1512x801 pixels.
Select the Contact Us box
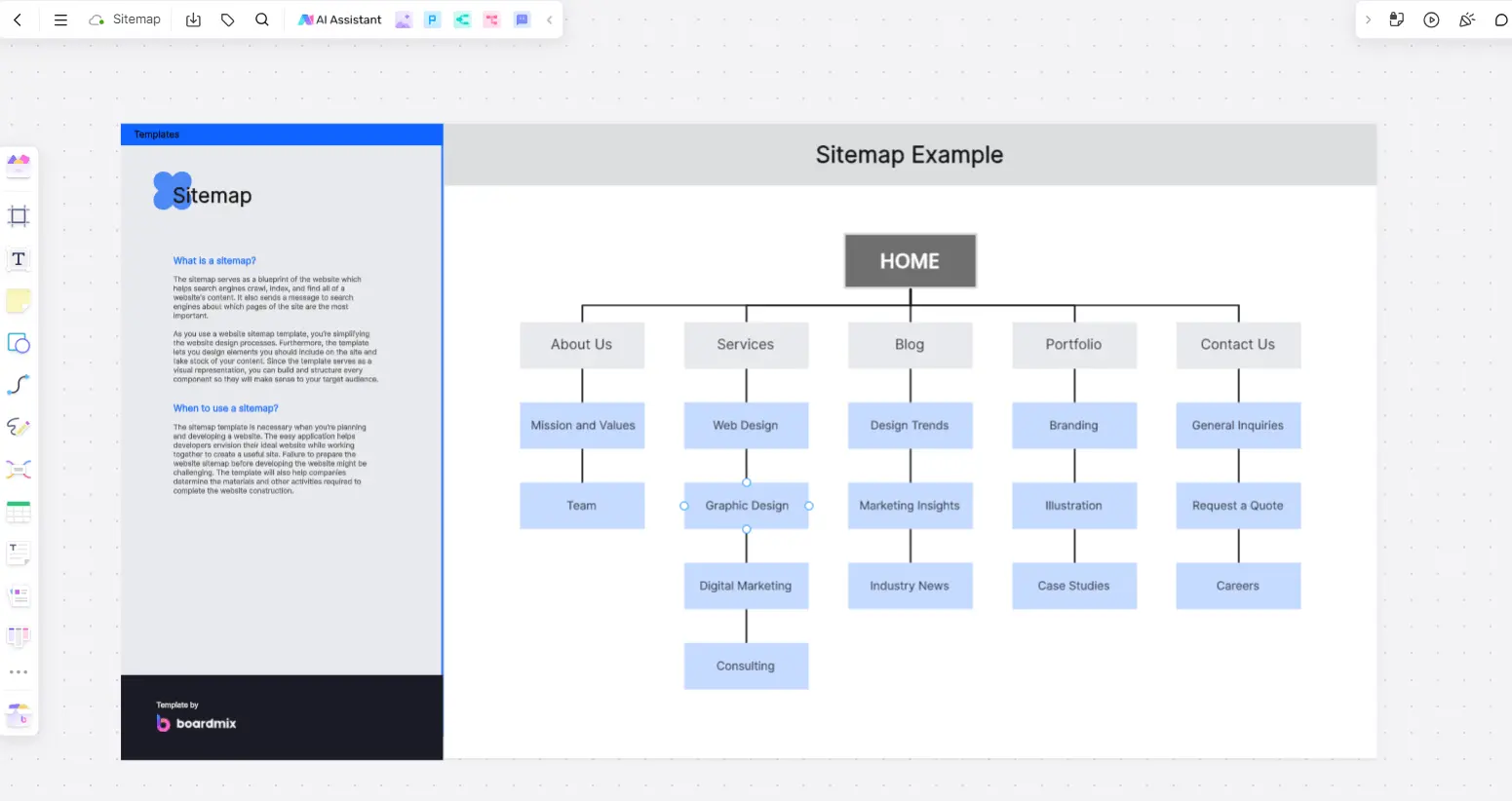tap(1238, 345)
